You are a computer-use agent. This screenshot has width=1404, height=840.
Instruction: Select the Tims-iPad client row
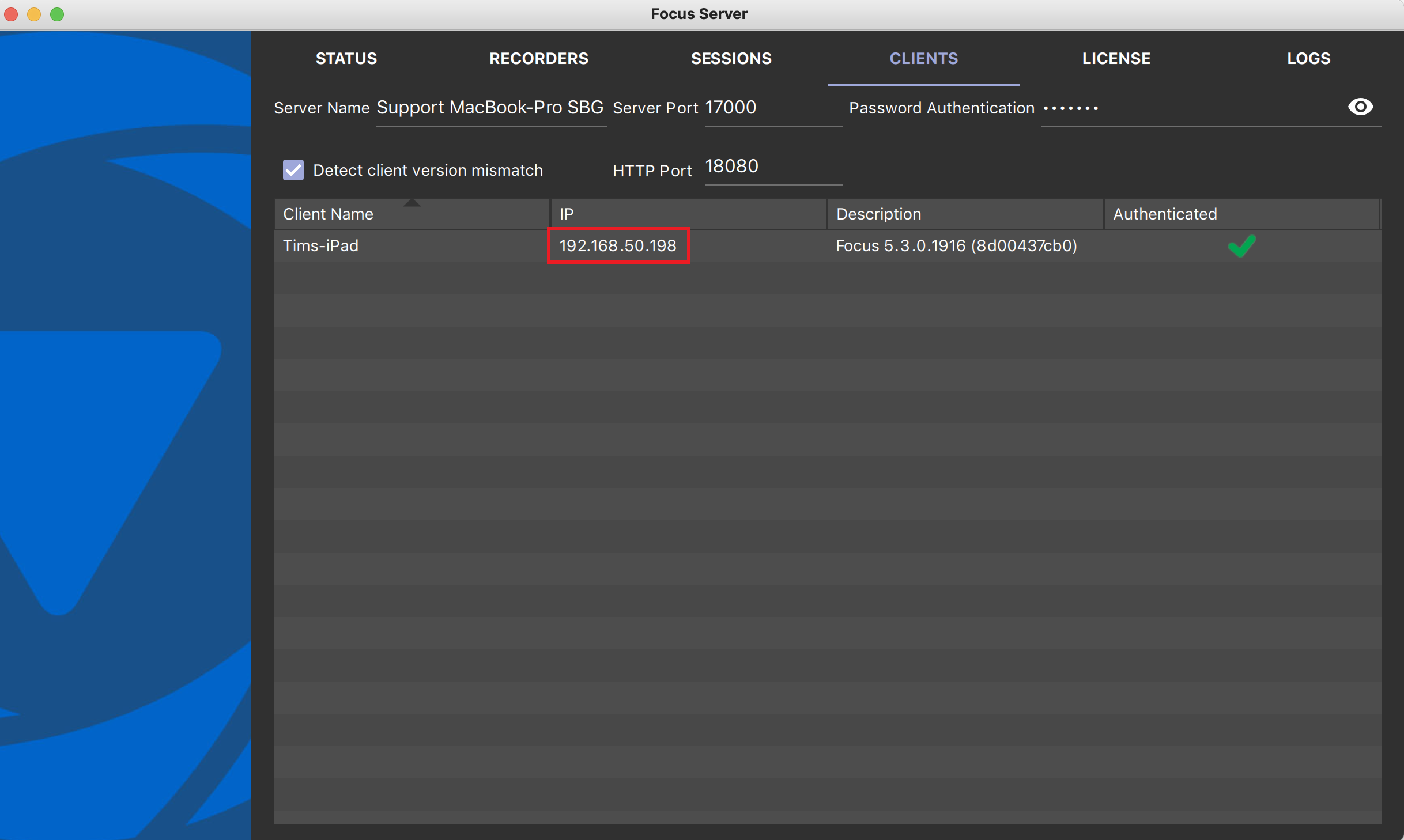click(x=827, y=246)
